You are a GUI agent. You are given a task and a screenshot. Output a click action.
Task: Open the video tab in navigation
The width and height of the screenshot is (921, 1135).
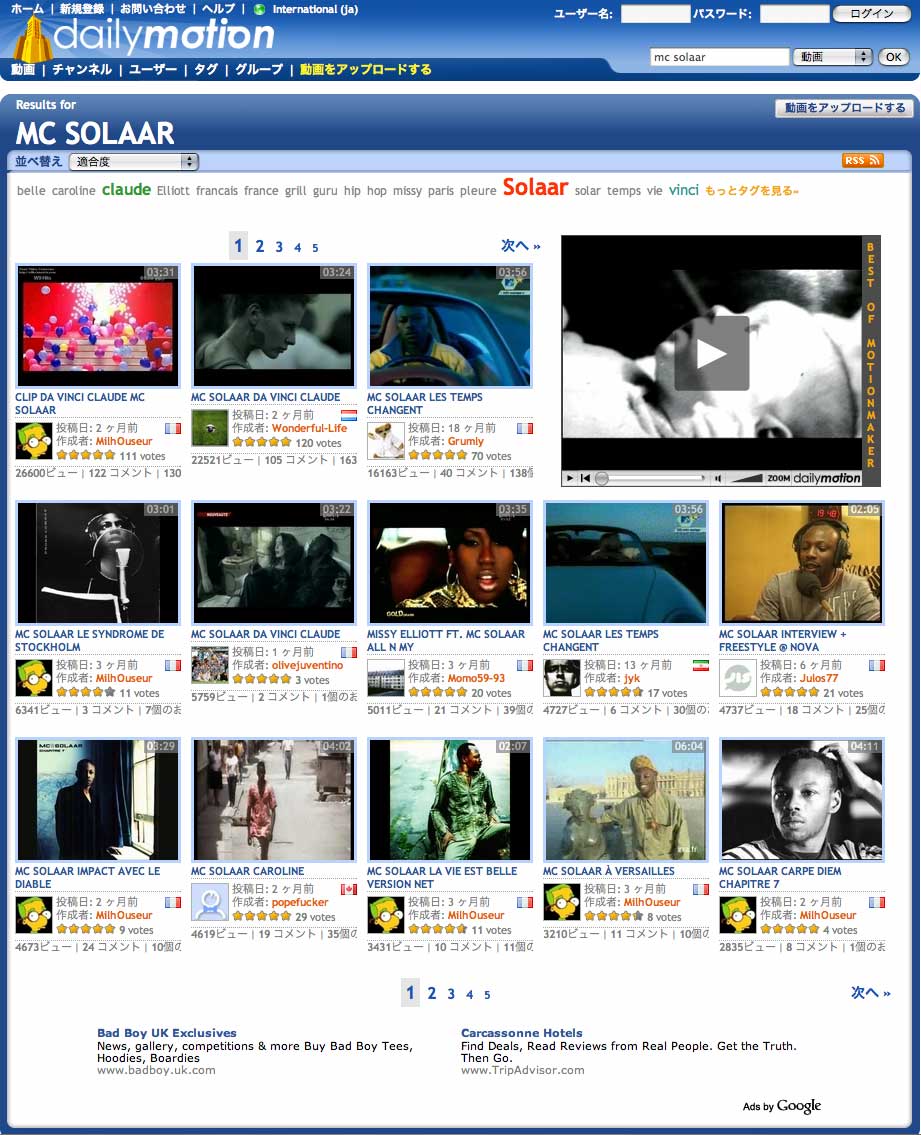tap(22, 69)
